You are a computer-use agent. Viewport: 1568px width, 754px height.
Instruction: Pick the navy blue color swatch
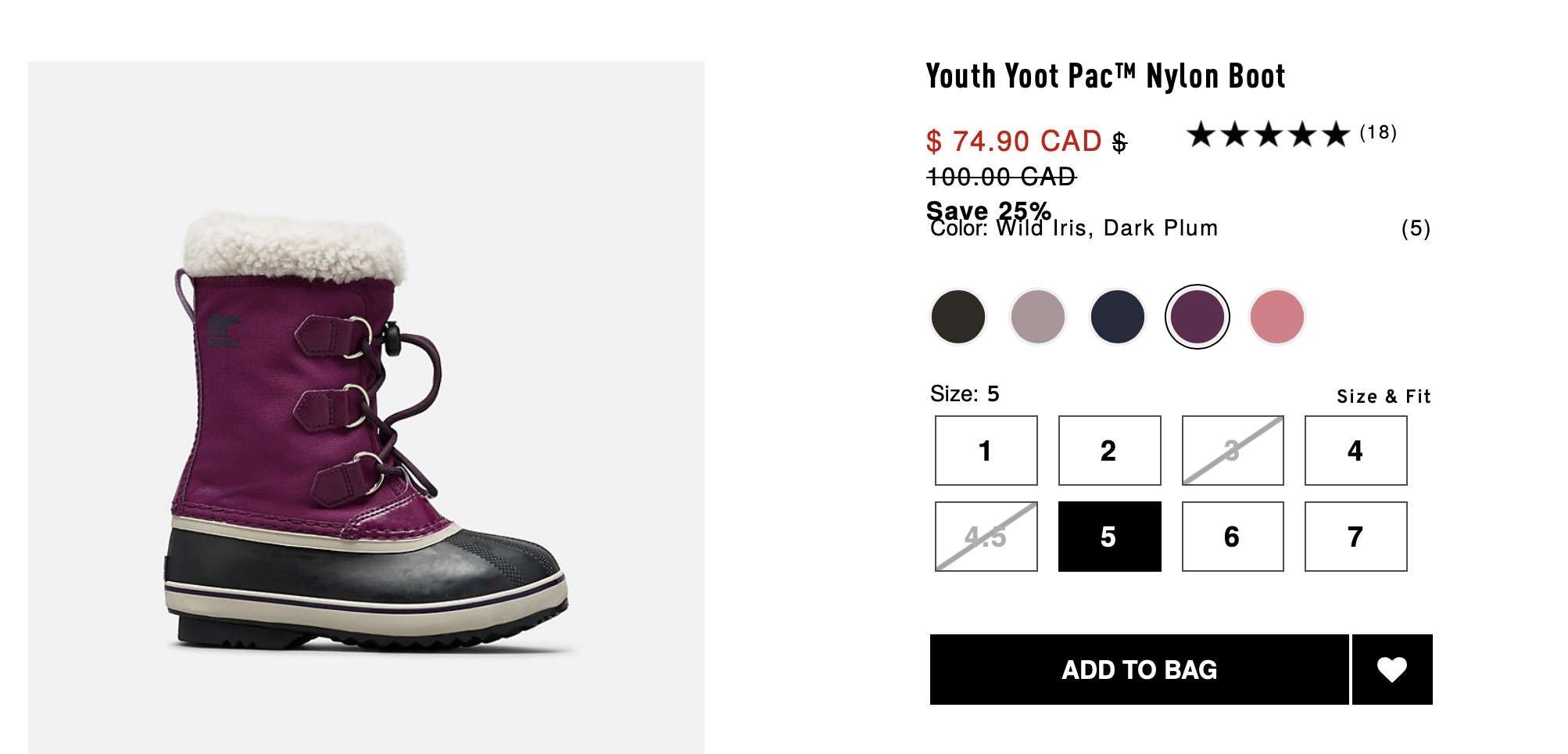(x=1117, y=317)
